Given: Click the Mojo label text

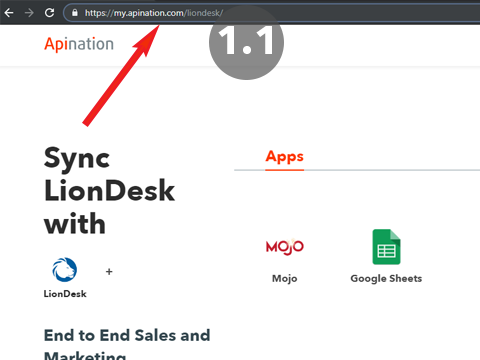Looking at the screenshot, I should pos(284,278).
